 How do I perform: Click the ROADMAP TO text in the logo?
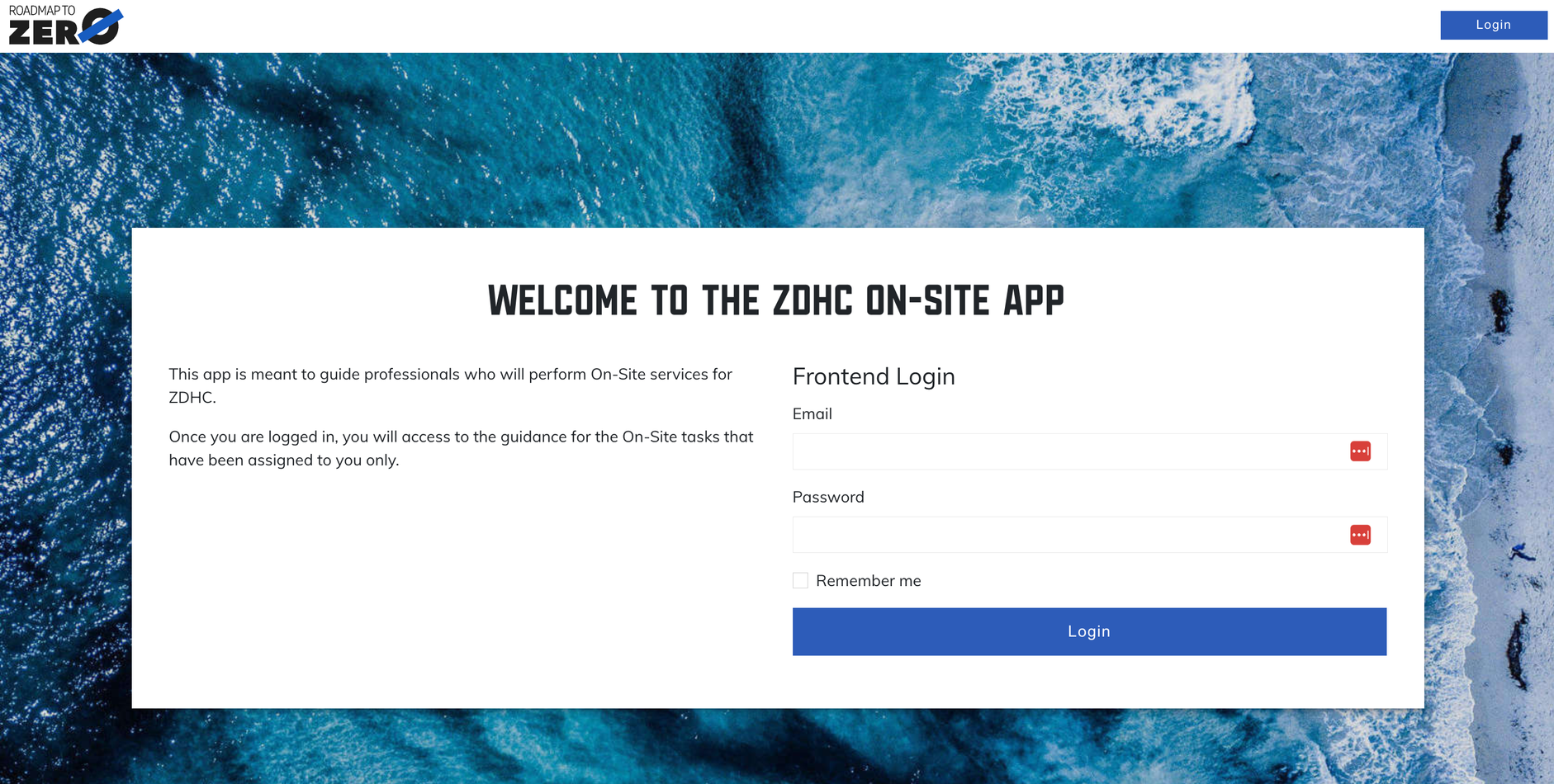click(x=42, y=11)
